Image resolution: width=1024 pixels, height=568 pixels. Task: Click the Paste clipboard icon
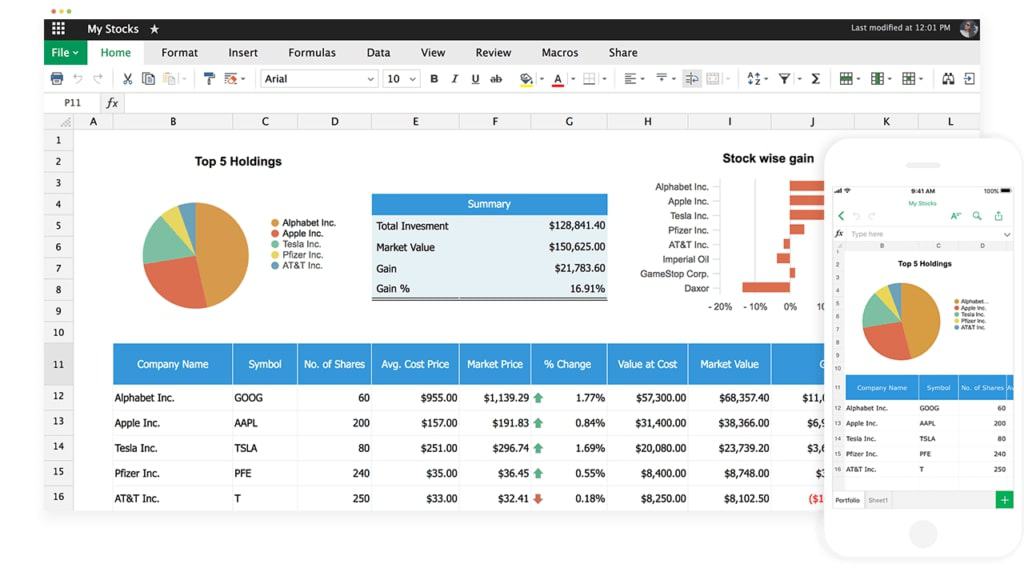tap(168, 79)
